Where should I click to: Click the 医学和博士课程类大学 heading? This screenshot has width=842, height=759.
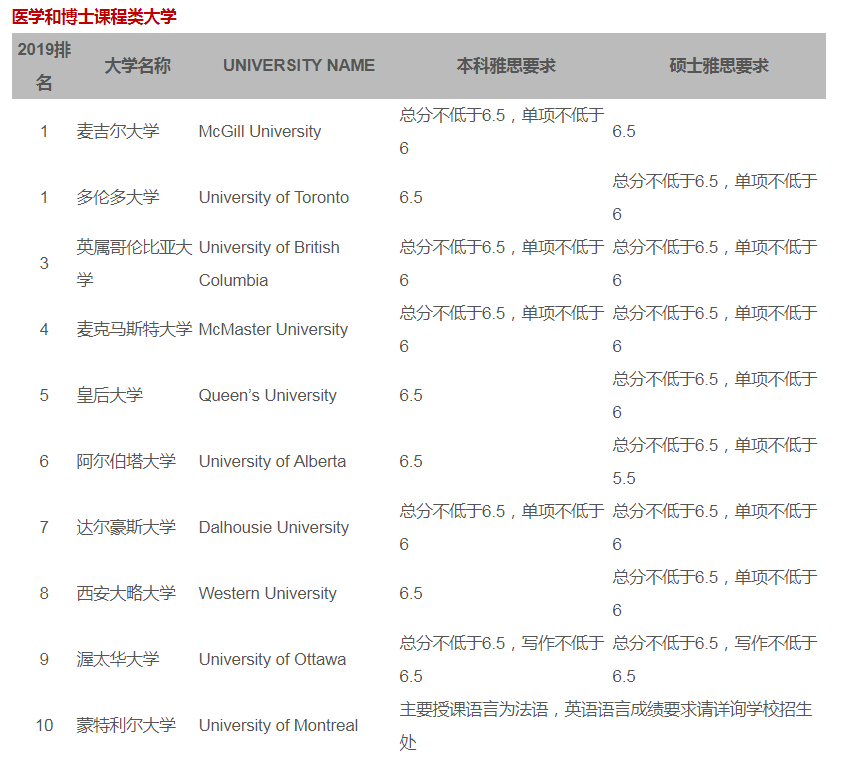94,16
